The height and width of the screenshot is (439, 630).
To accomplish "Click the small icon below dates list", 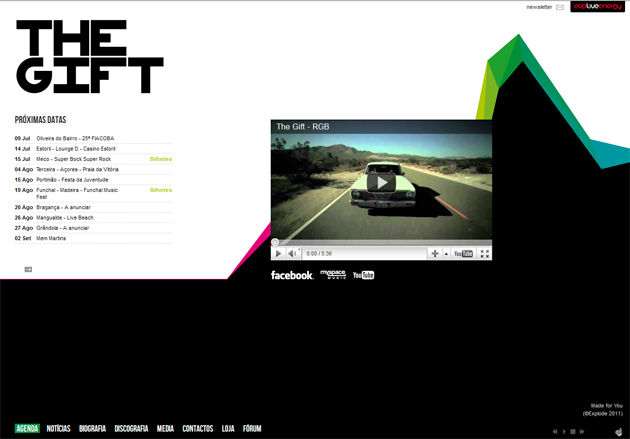I will click(x=28, y=270).
